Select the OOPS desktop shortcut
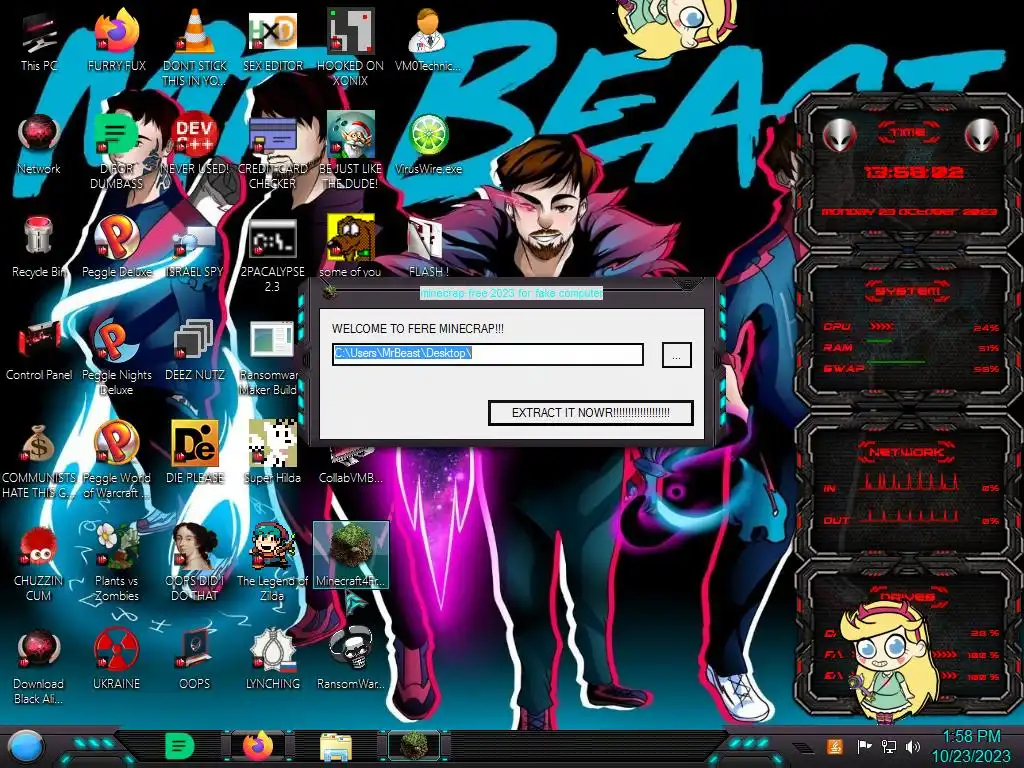 [x=195, y=660]
